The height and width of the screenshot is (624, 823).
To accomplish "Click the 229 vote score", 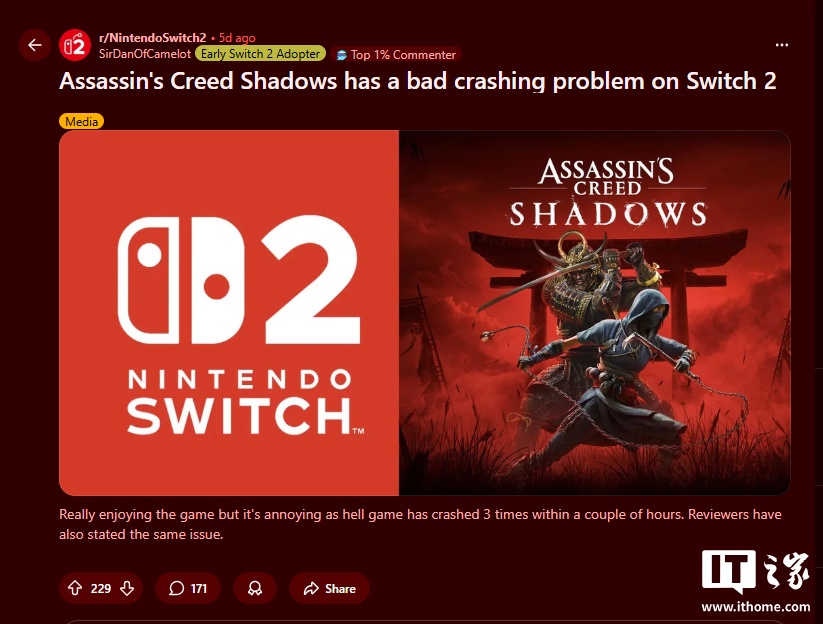I will point(101,588).
